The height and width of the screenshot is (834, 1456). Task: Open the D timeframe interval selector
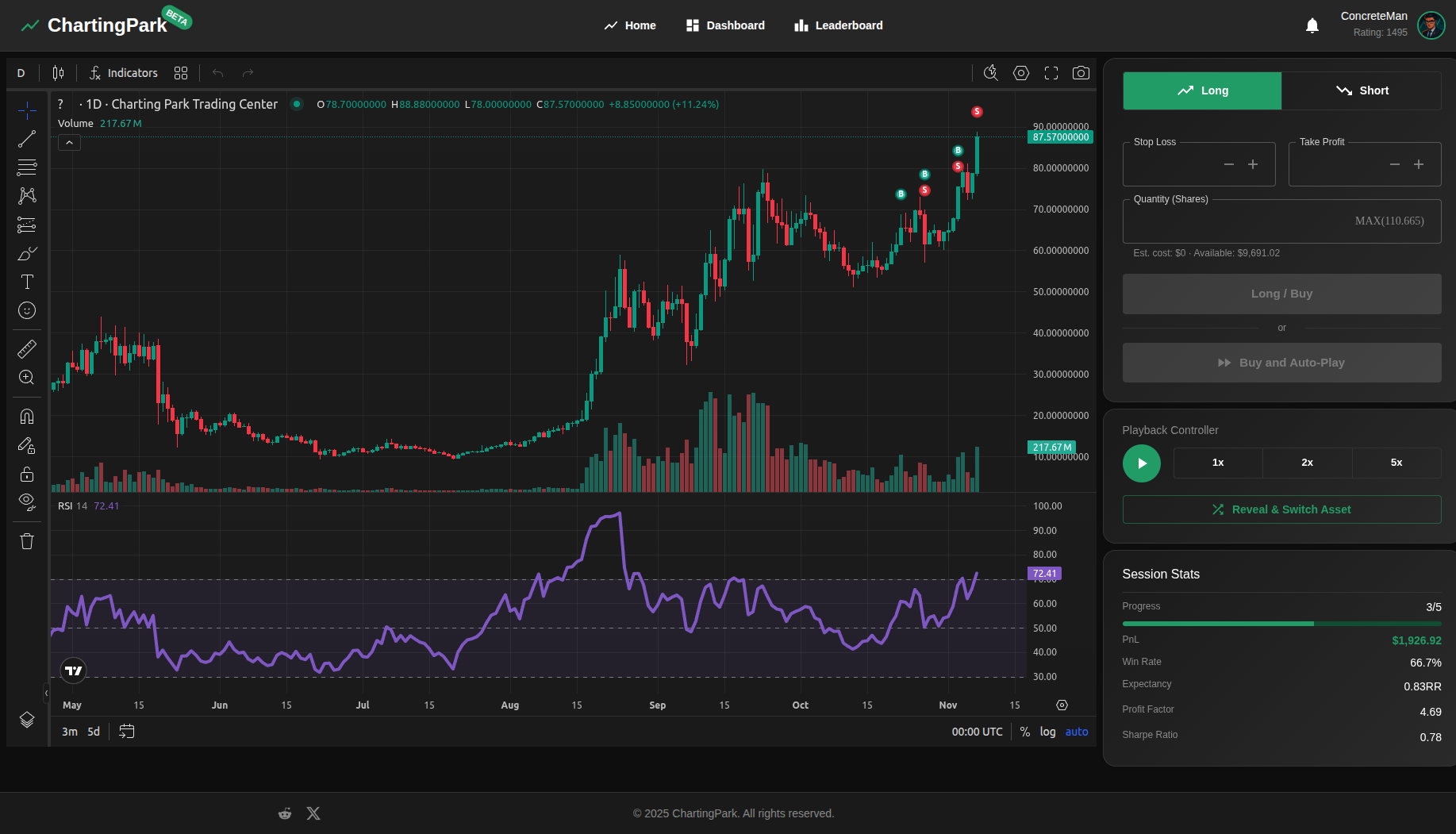[x=21, y=73]
